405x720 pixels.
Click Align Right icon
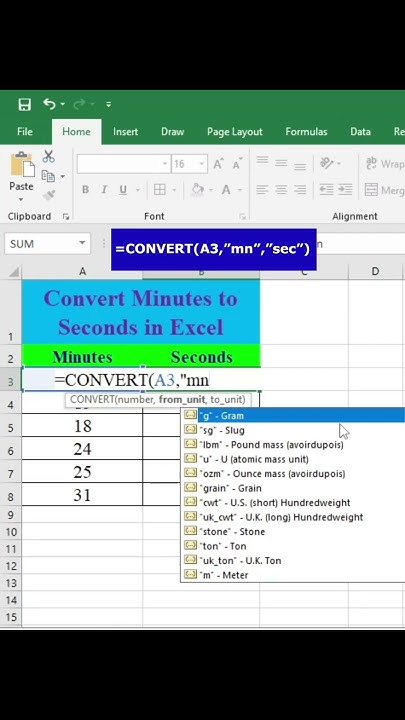pyautogui.click(x=300, y=189)
